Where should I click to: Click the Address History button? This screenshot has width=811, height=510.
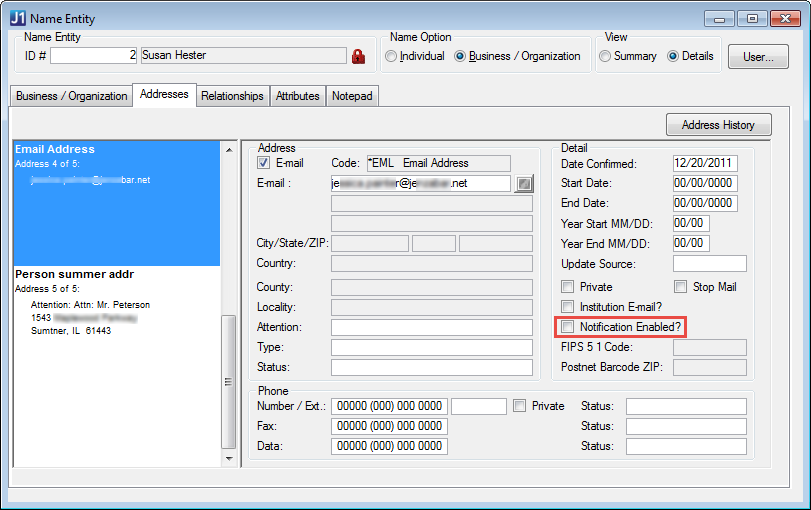pyautogui.click(x=718, y=125)
